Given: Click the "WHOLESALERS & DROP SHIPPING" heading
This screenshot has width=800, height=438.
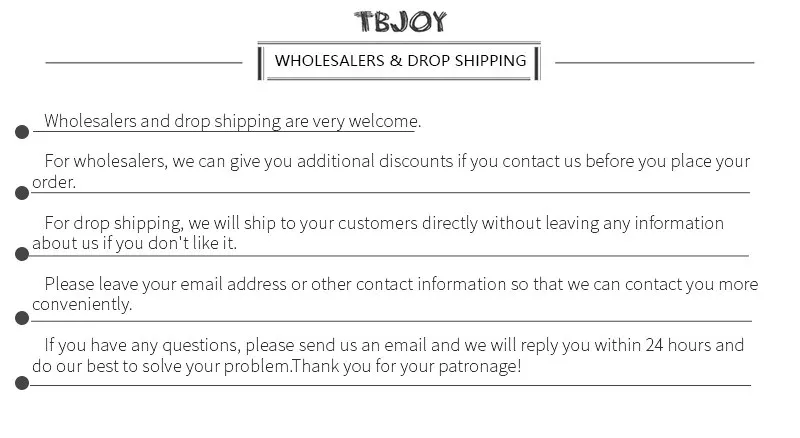Looking at the screenshot, I should (x=400, y=61).
